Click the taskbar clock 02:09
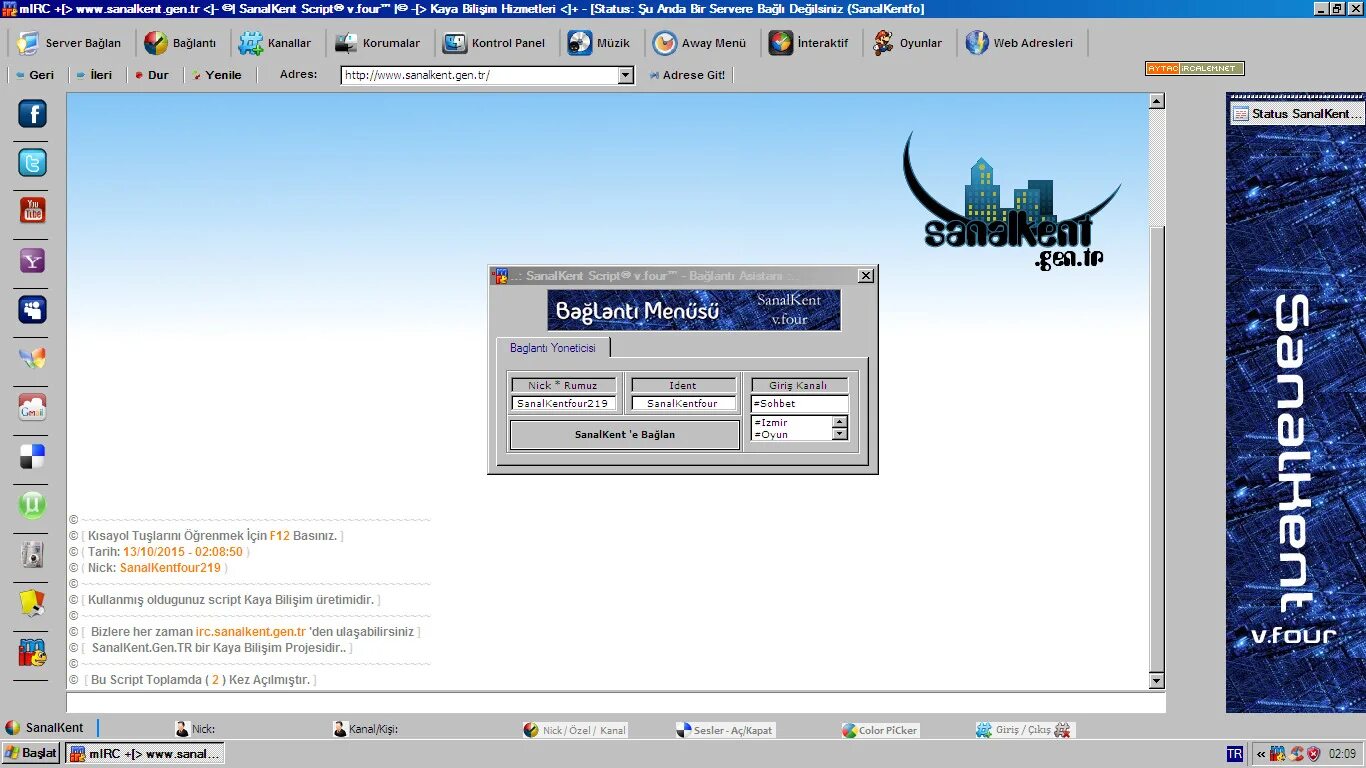This screenshot has width=1366, height=768. 1343,754
